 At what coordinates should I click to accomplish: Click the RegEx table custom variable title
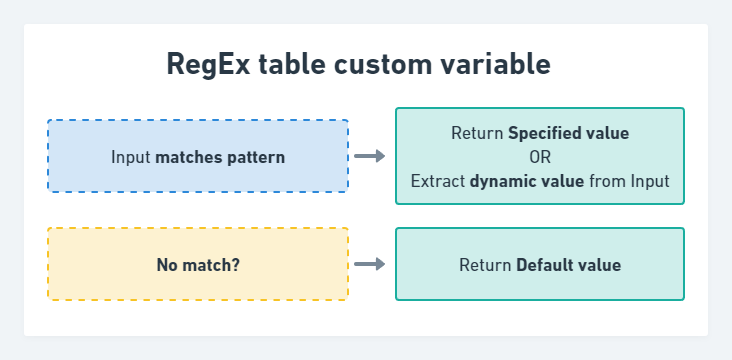coord(359,64)
